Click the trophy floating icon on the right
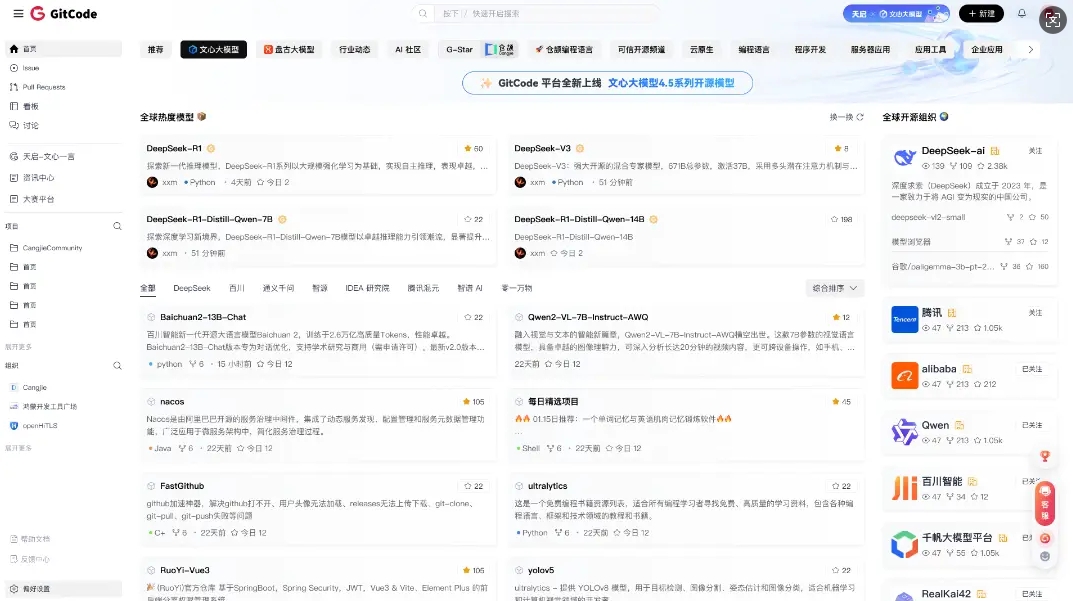Image resolution: width=1073 pixels, height=601 pixels. pyautogui.click(x=1044, y=456)
